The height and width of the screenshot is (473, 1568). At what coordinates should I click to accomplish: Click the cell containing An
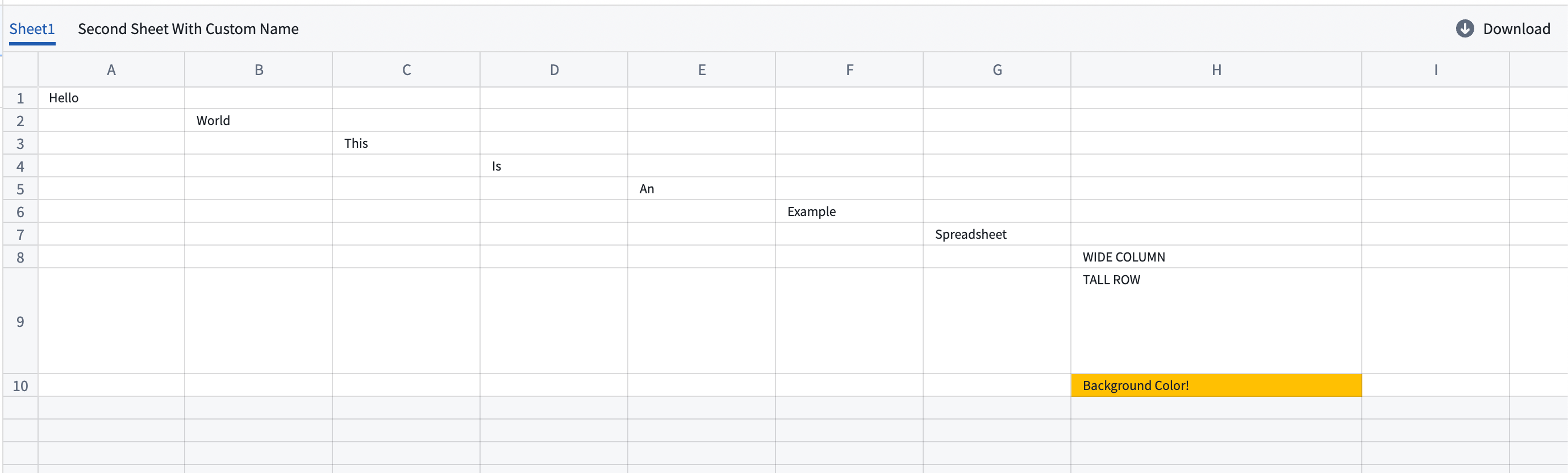[701, 188]
